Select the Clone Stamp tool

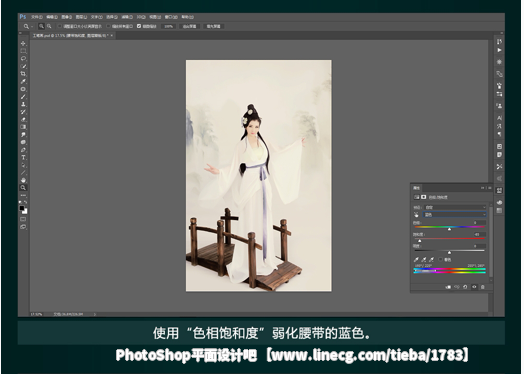[x=23, y=104]
